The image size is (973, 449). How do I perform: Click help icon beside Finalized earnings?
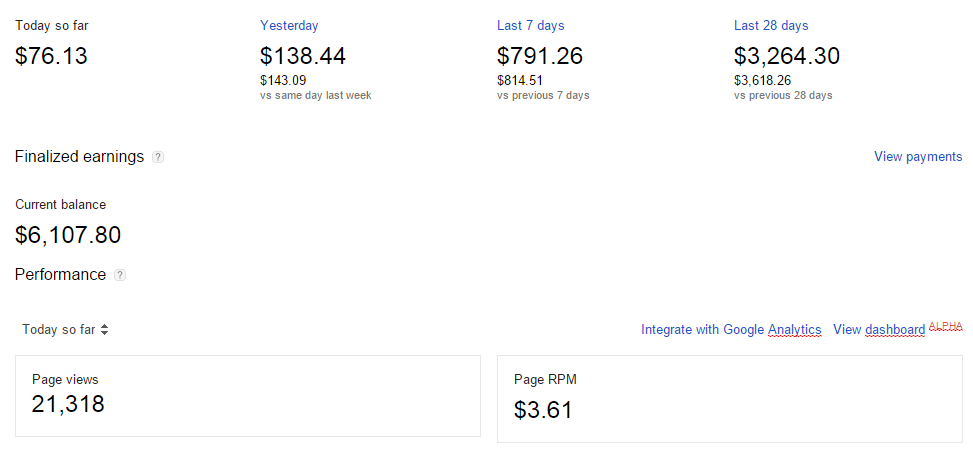158,157
